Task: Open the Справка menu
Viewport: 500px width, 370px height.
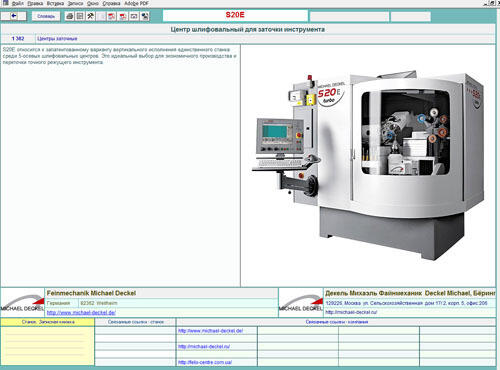Action: [111, 3]
